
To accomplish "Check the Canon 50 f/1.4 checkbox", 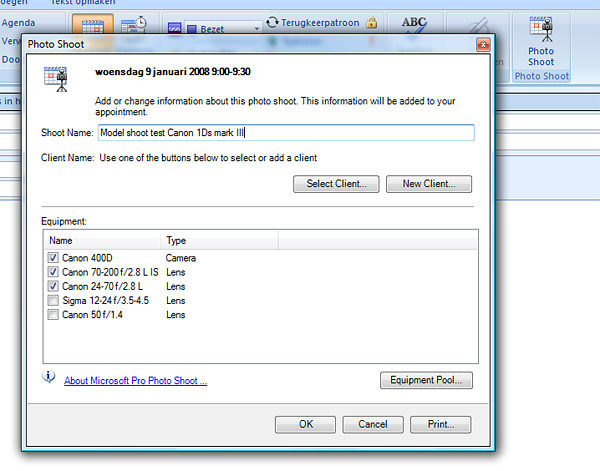I will pos(53,315).
